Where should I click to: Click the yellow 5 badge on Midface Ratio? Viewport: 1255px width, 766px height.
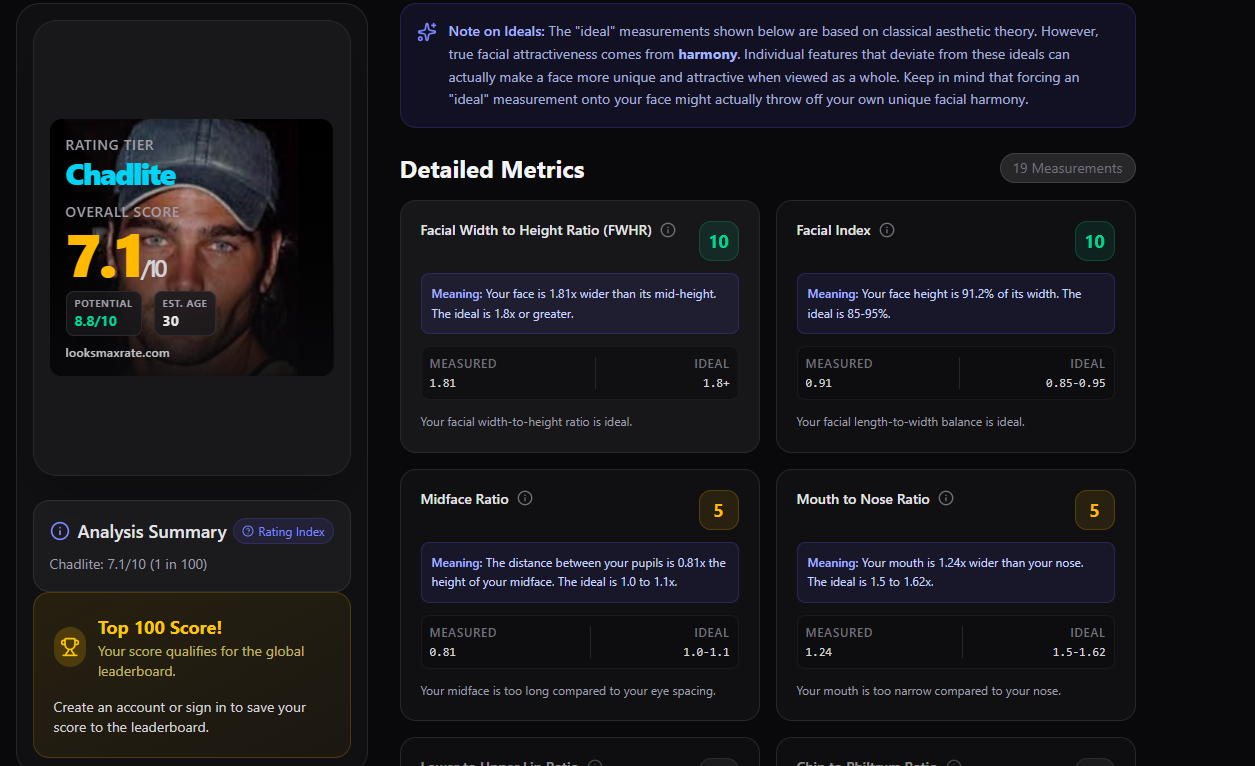pos(718,510)
